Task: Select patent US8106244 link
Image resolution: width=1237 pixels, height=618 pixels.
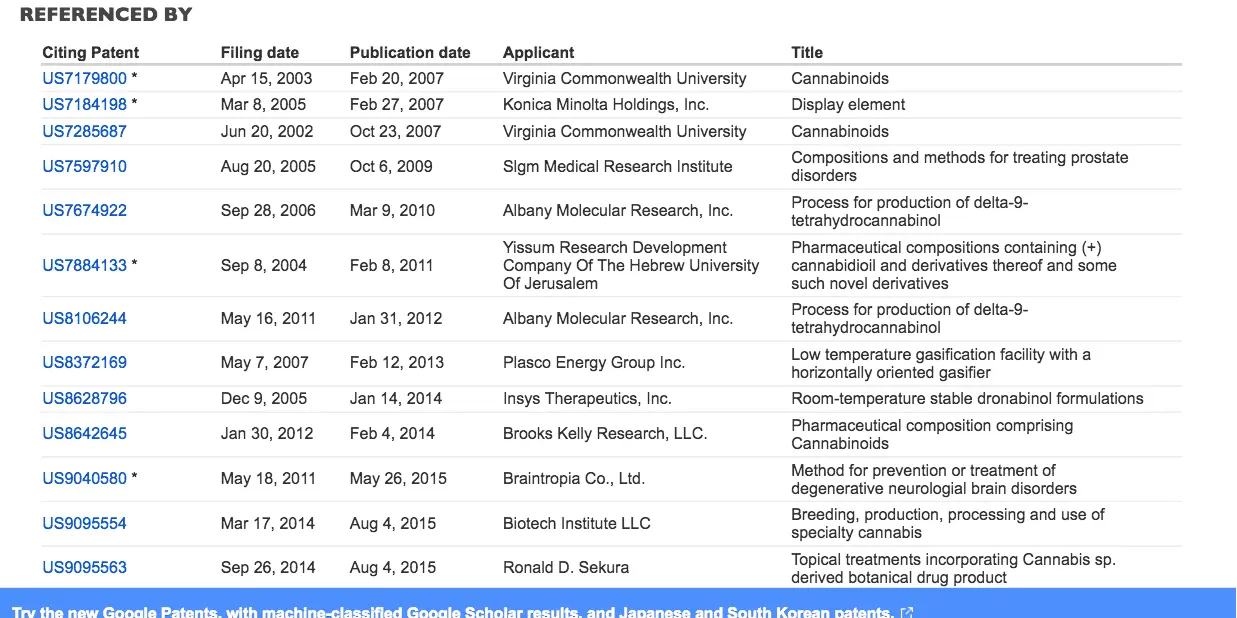Action: (x=84, y=318)
